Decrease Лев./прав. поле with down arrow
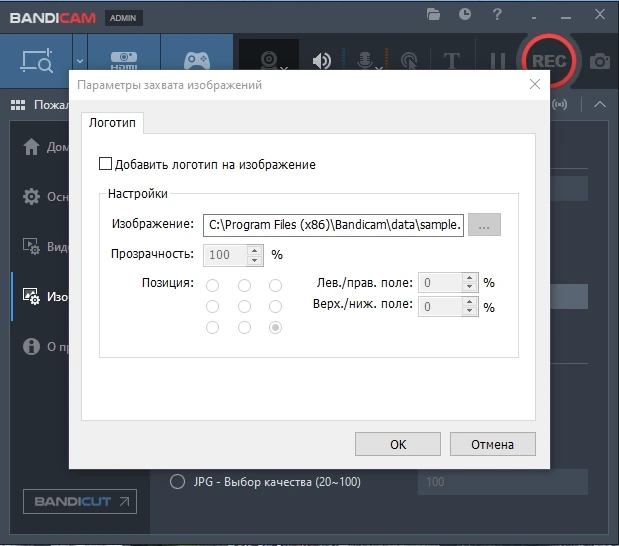The height and width of the screenshot is (546, 619). 469,287
